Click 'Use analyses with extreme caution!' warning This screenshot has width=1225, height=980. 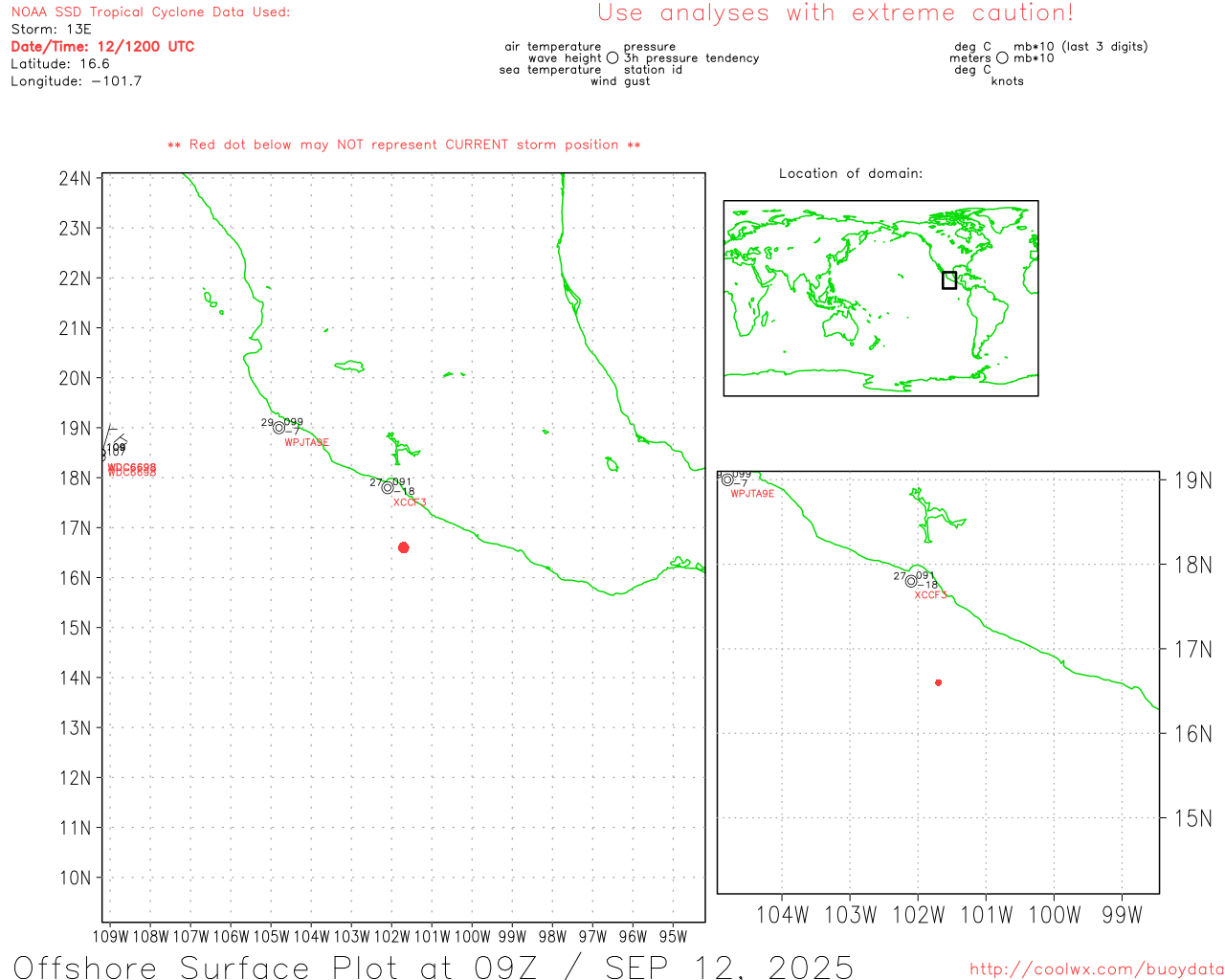[835, 13]
